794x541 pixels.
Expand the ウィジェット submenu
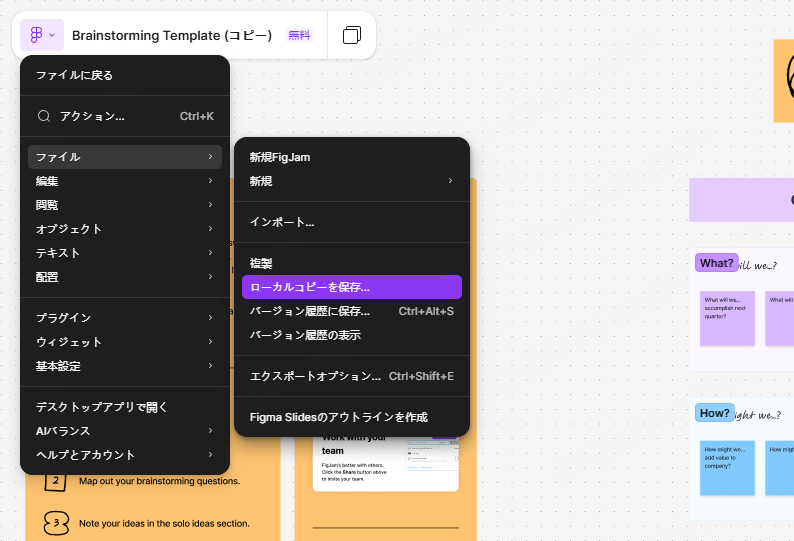click(125, 342)
